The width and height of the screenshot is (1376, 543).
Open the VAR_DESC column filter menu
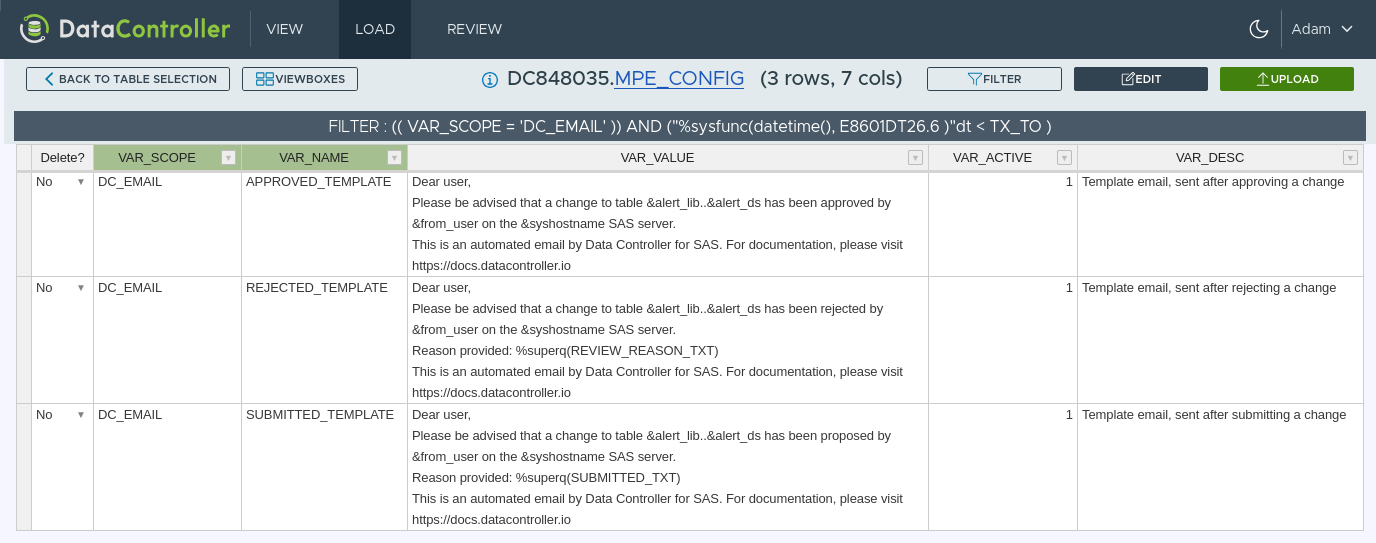pos(1350,158)
